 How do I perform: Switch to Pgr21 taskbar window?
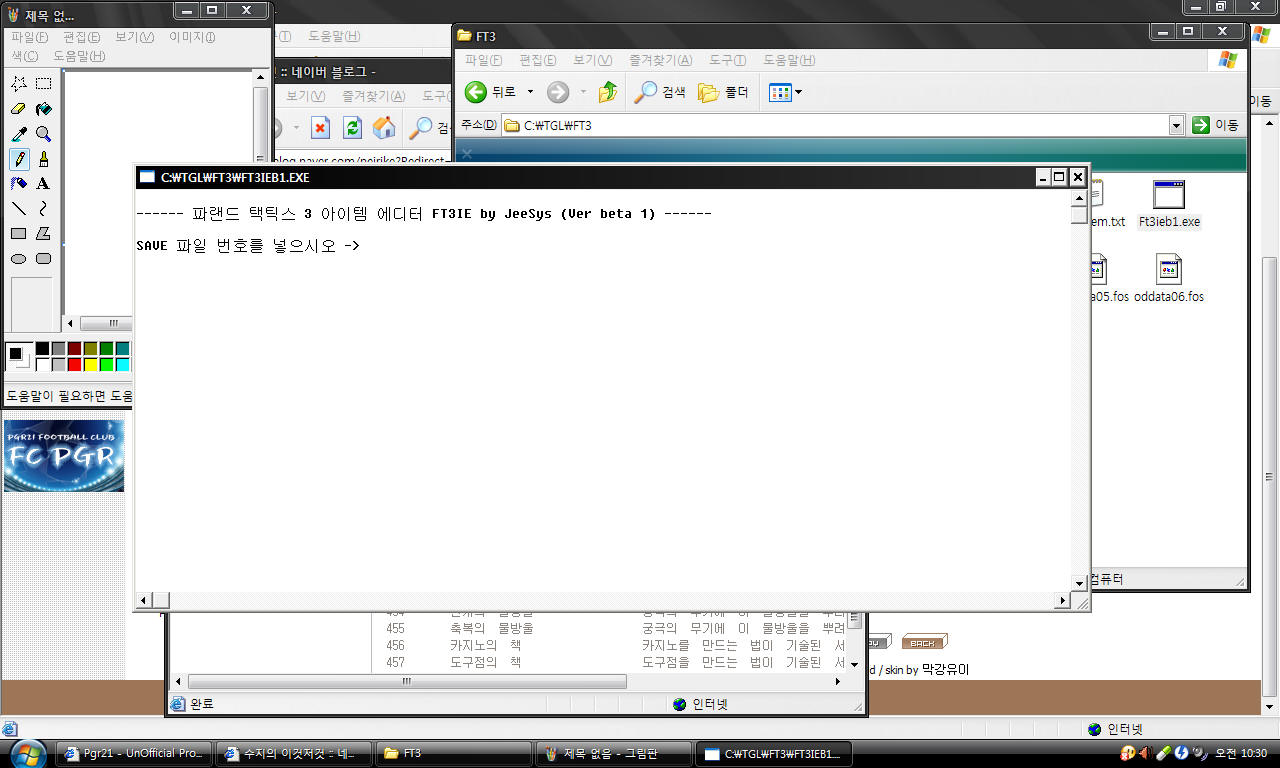[x=135, y=753]
